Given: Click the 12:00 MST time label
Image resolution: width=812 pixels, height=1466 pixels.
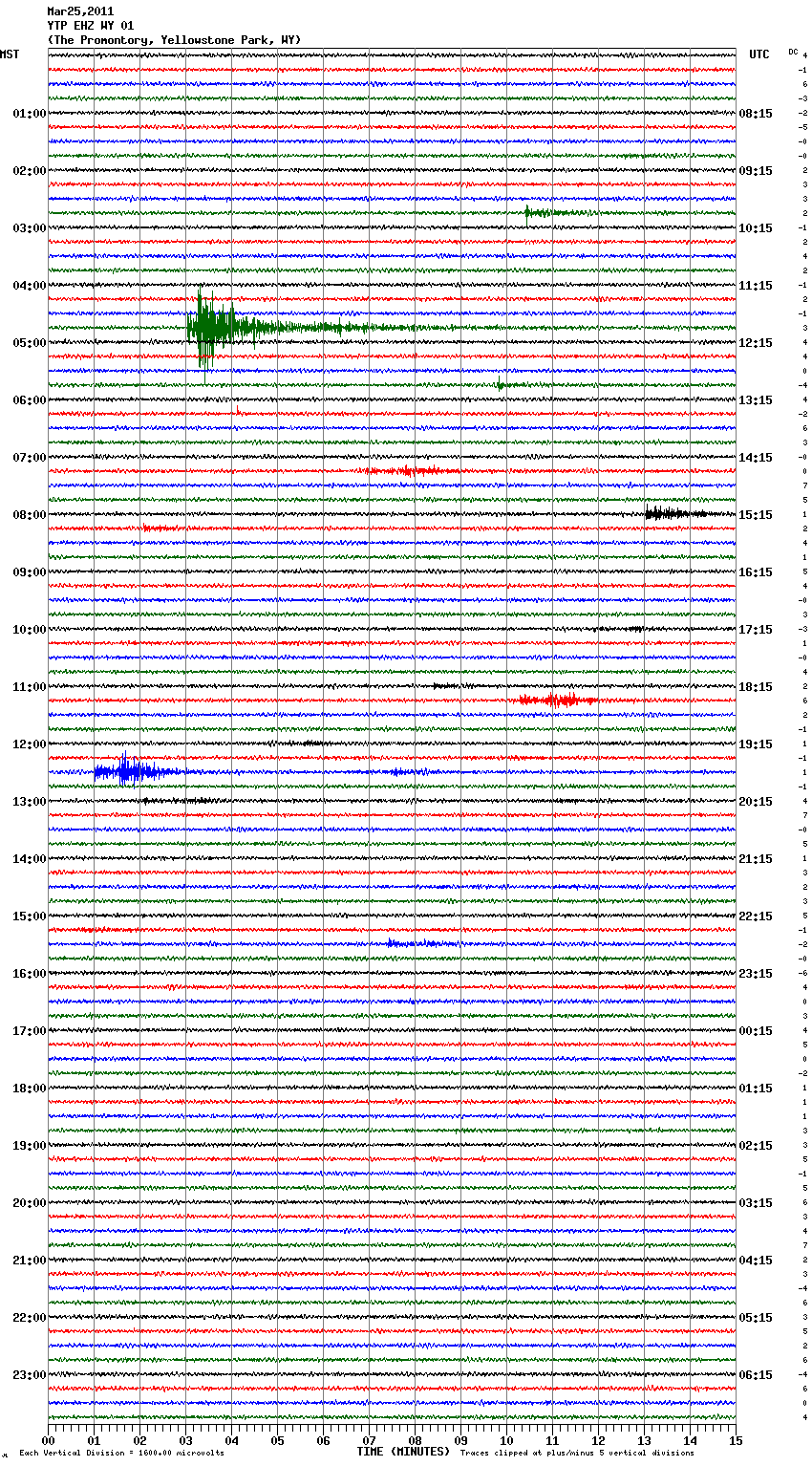Looking at the screenshot, I should (x=29, y=744).
